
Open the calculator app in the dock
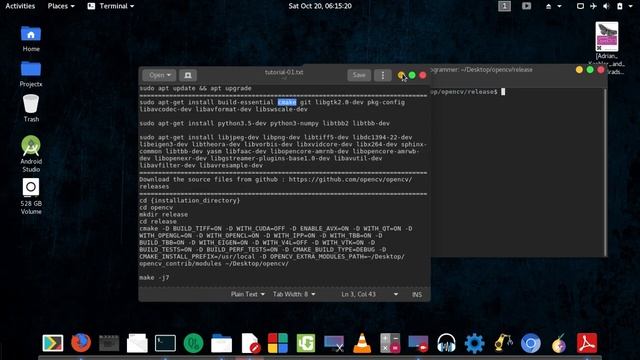pos(390,343)
